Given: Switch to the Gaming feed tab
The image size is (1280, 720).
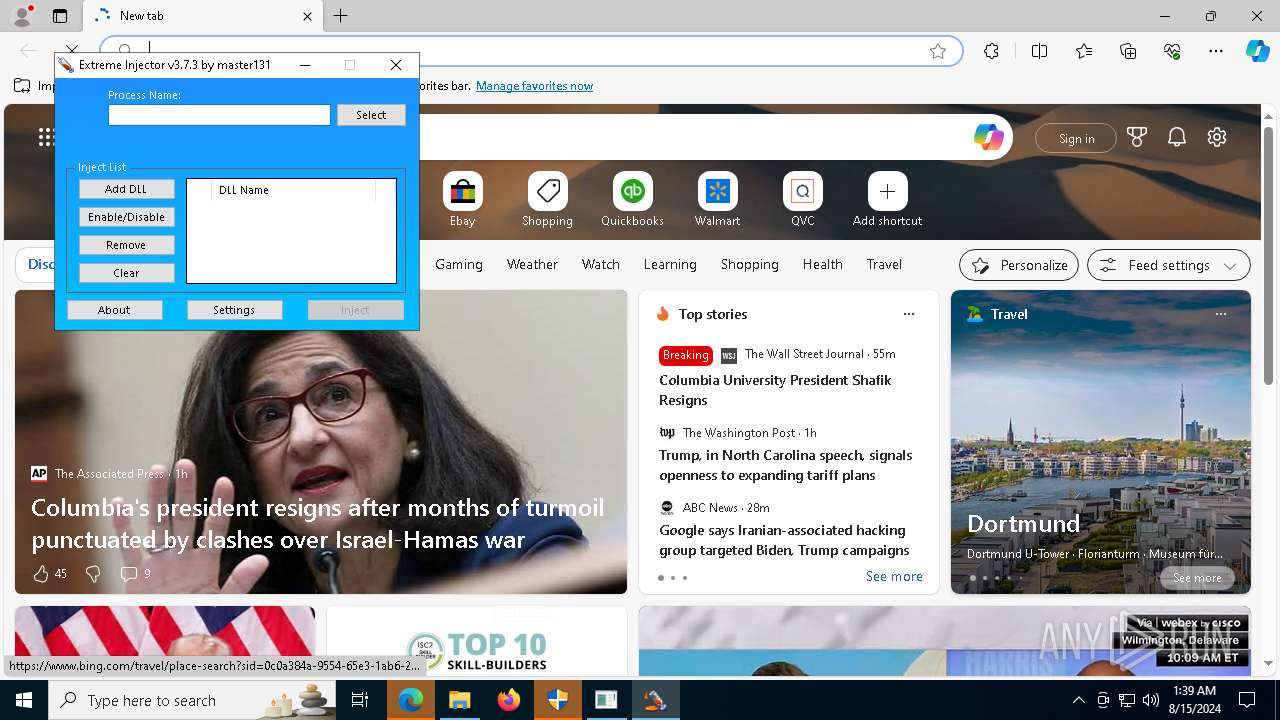Looking at the screenshot, I should [459, 265].
